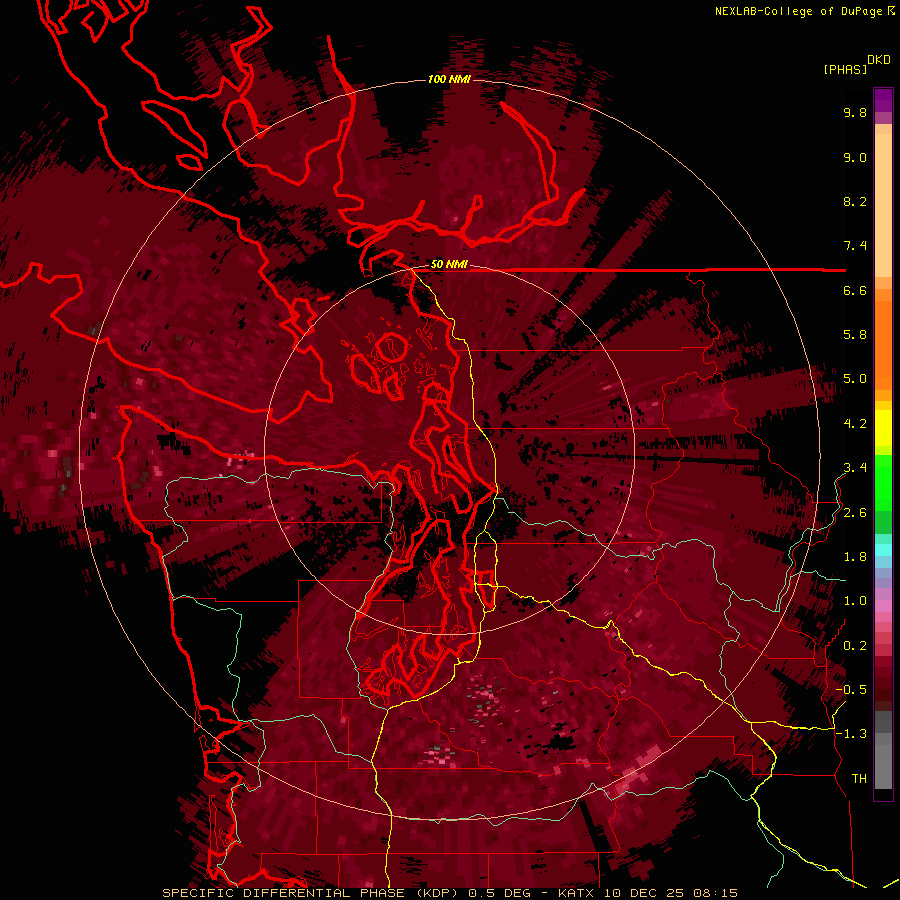This screenshot has height=900, width=900.
Task: Click the cyan segment of the color scale
Action: click(883, 550)
